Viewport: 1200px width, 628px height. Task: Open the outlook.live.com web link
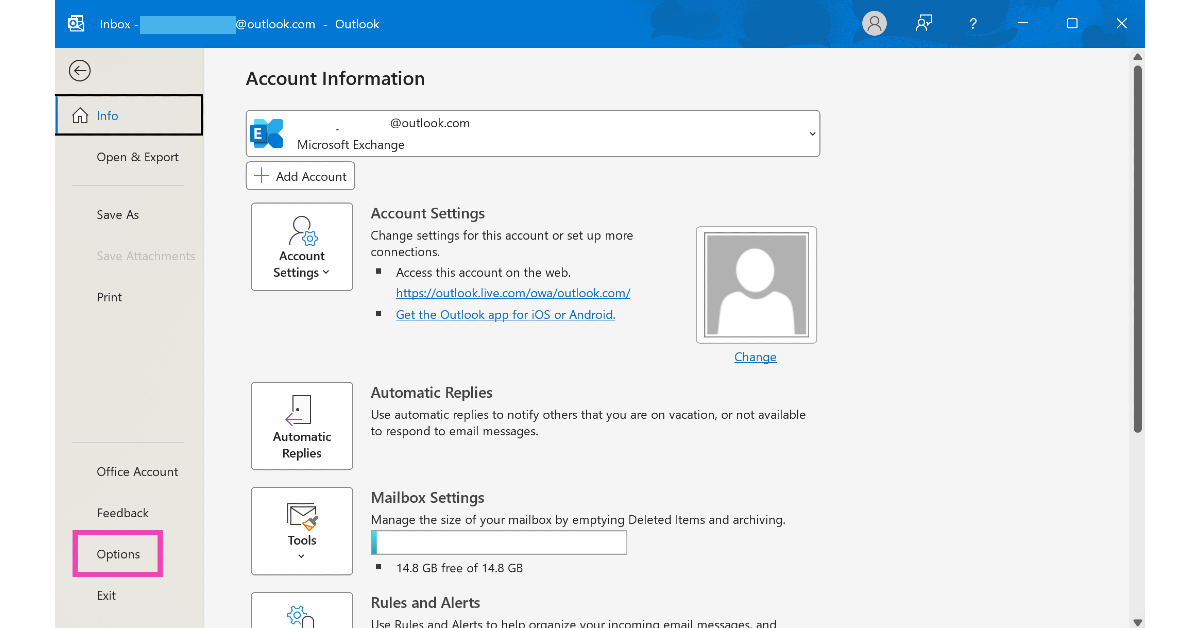point(513,293)
